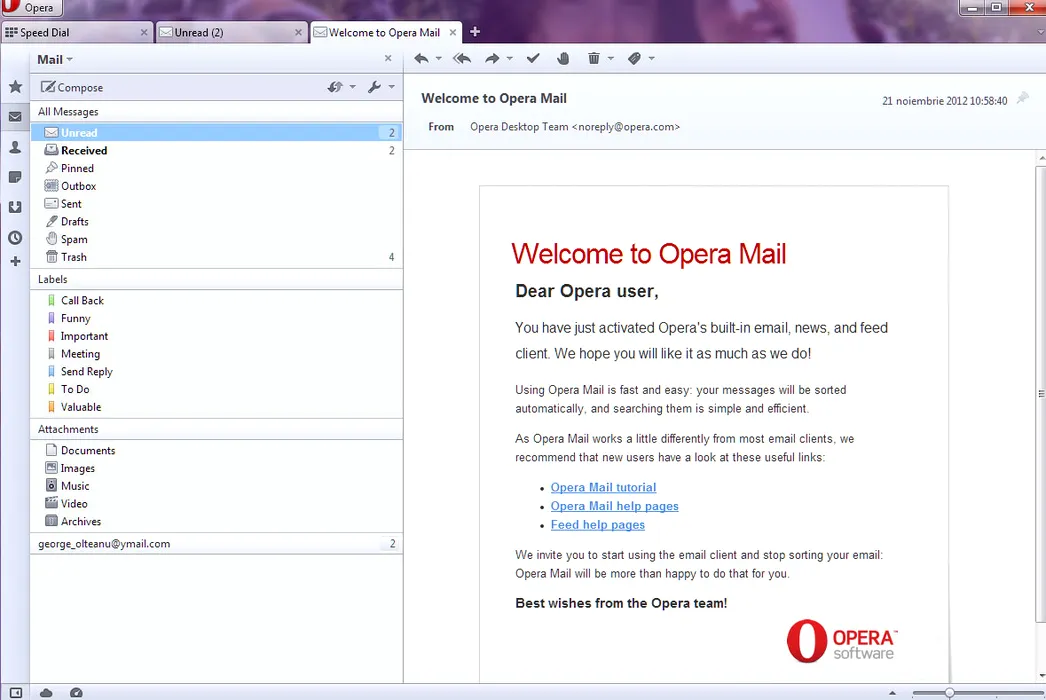Expand the Forward button dropdown arrow
The image size is (1046, 700).
tap(510, 59)
